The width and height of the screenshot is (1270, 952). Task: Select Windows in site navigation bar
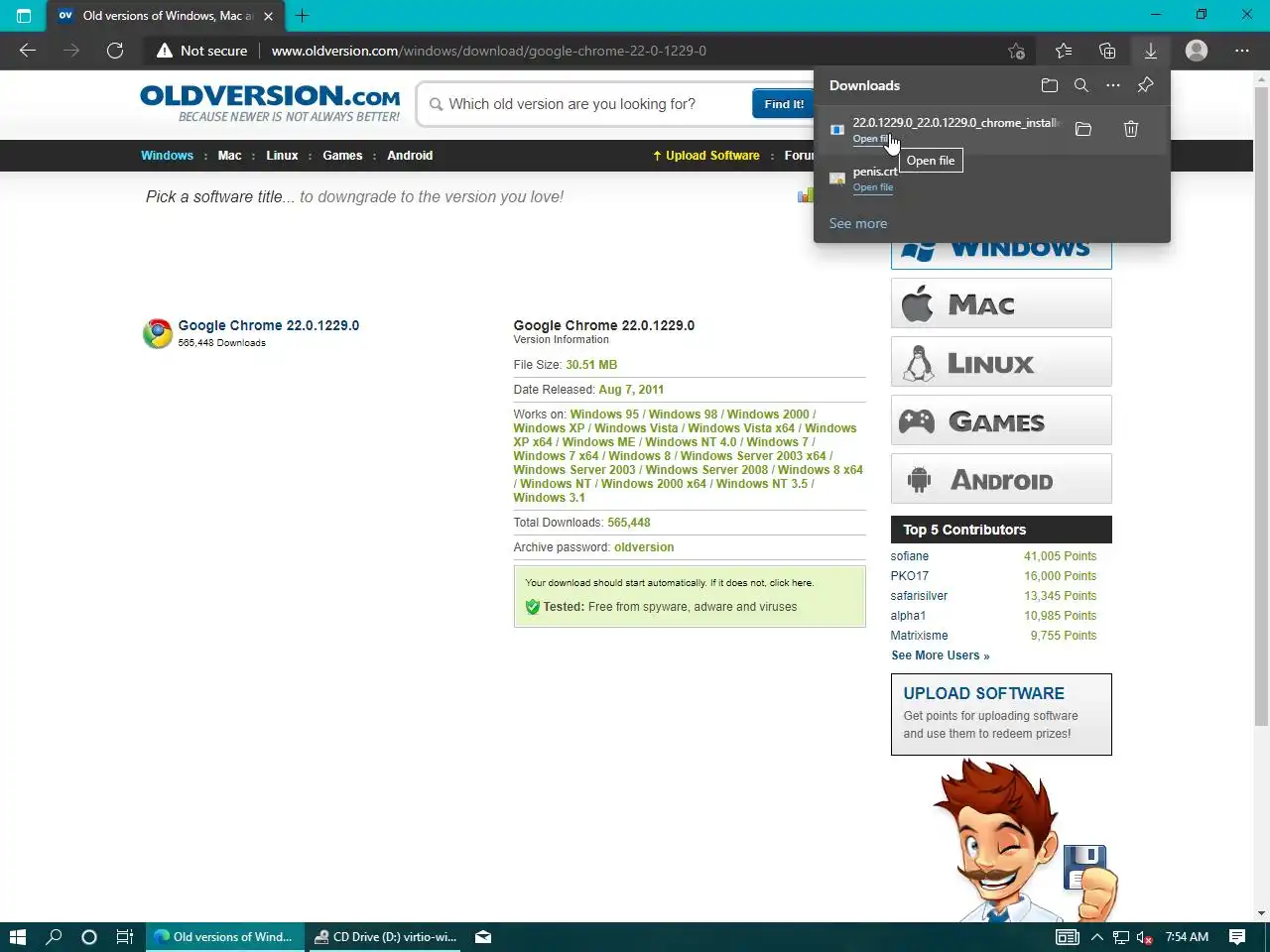(167, 156)
